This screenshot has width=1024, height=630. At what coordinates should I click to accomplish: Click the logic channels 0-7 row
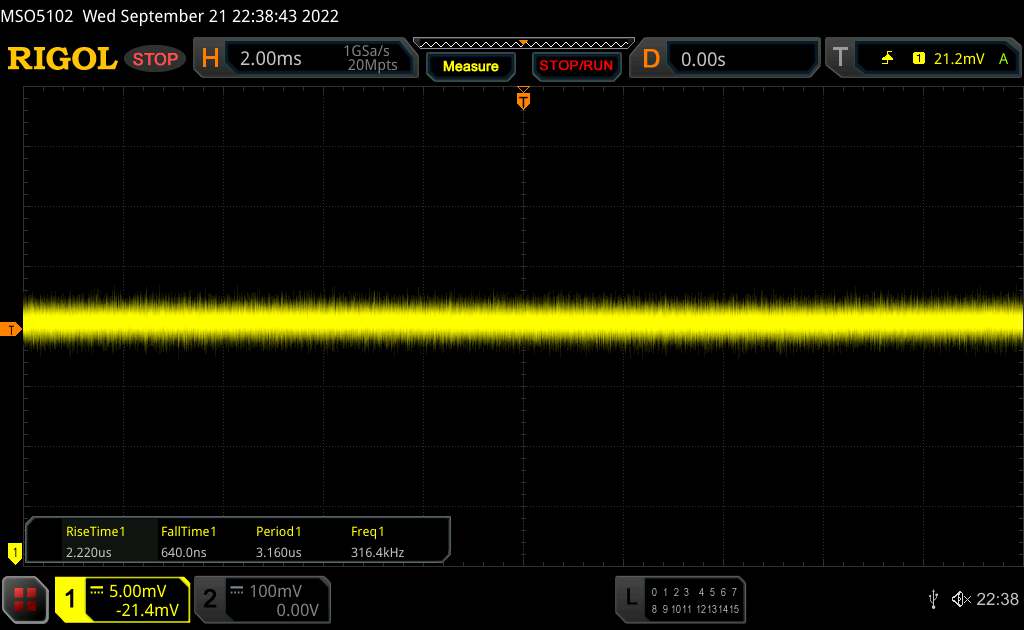pyautogui.click(x=694, y=592)
